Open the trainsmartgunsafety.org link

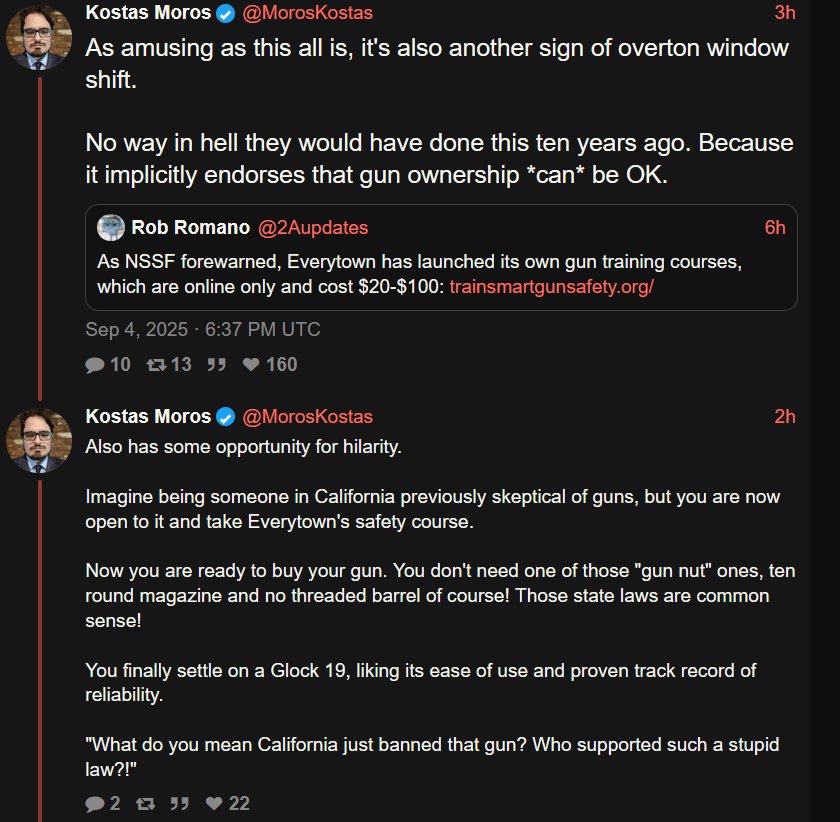click(x=551, y=287)
